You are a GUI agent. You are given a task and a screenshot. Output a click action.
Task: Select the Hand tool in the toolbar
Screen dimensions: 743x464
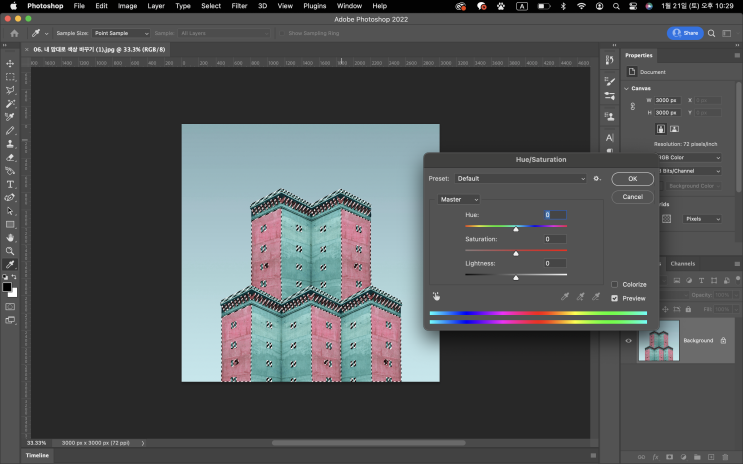pyautogui.click(x=10, y=238)
